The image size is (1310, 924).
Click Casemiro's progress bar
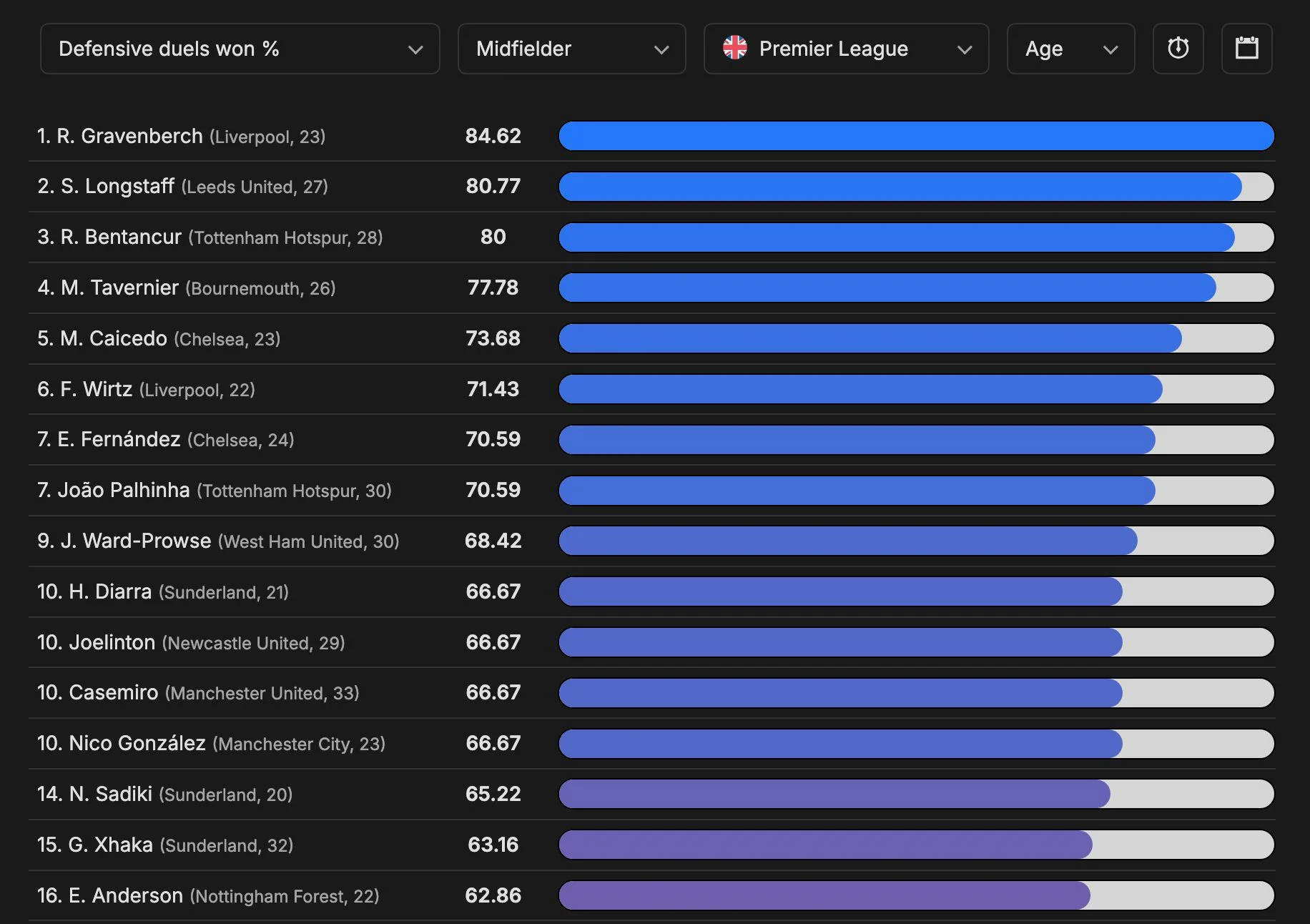[916, 692]
